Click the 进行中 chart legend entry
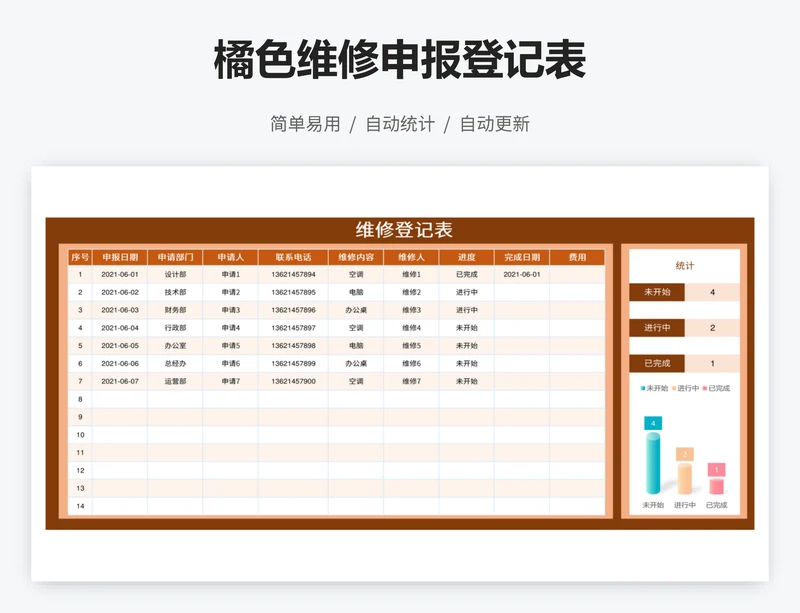The image size is (800, 613). click(x=685, y=388)
